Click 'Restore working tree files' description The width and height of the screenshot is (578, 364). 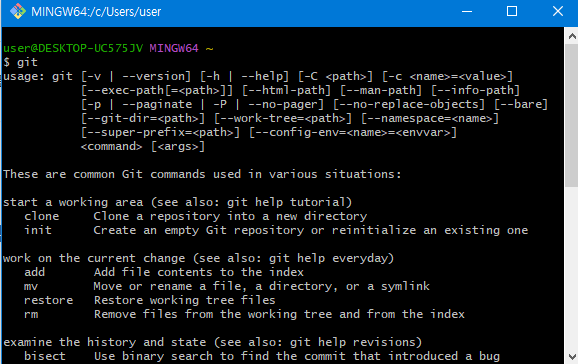pyautogui.click(x=185, y=301)
